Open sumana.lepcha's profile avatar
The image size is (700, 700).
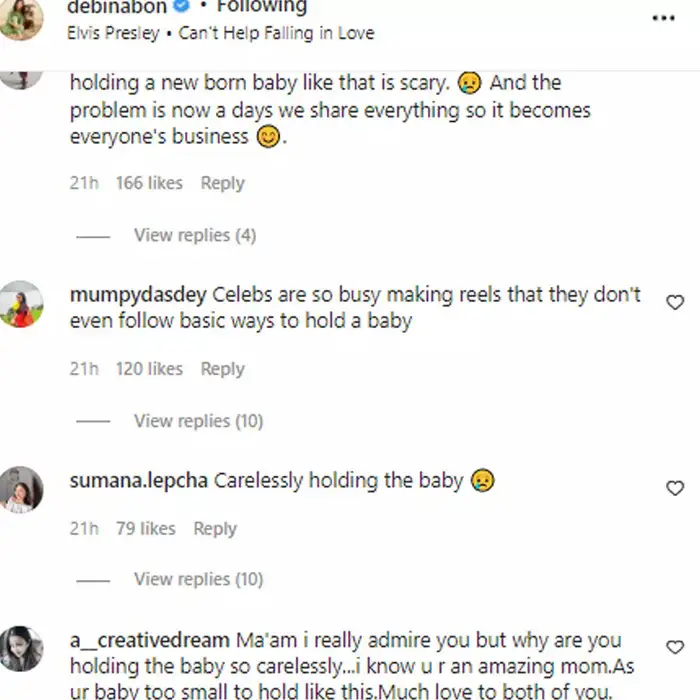coord(21,489)
